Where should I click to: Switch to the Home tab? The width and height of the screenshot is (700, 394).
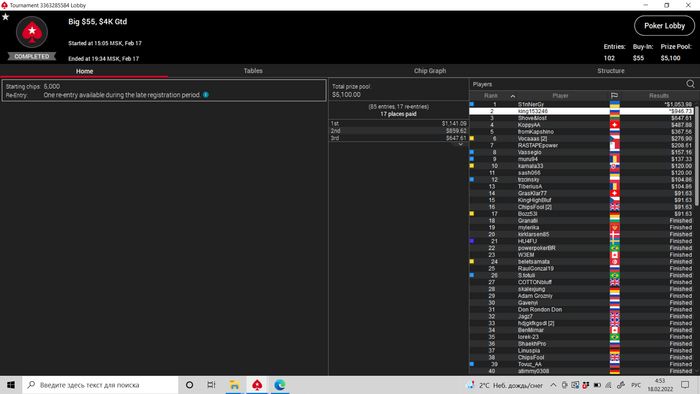(x=84, y=71)
